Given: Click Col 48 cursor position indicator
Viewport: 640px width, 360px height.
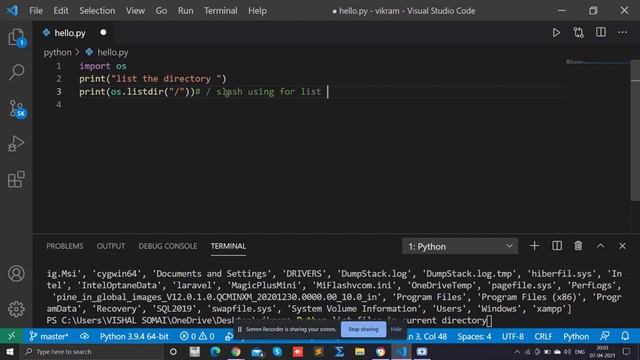Looking at the screenshot, I should point(428,336).
